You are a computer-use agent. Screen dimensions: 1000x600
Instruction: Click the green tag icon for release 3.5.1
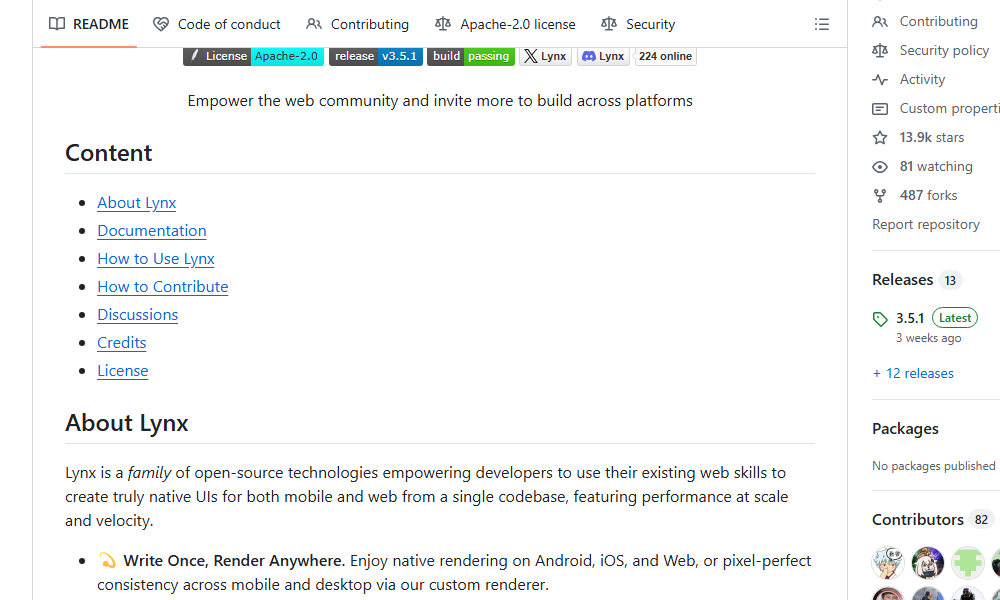point(880,319)
